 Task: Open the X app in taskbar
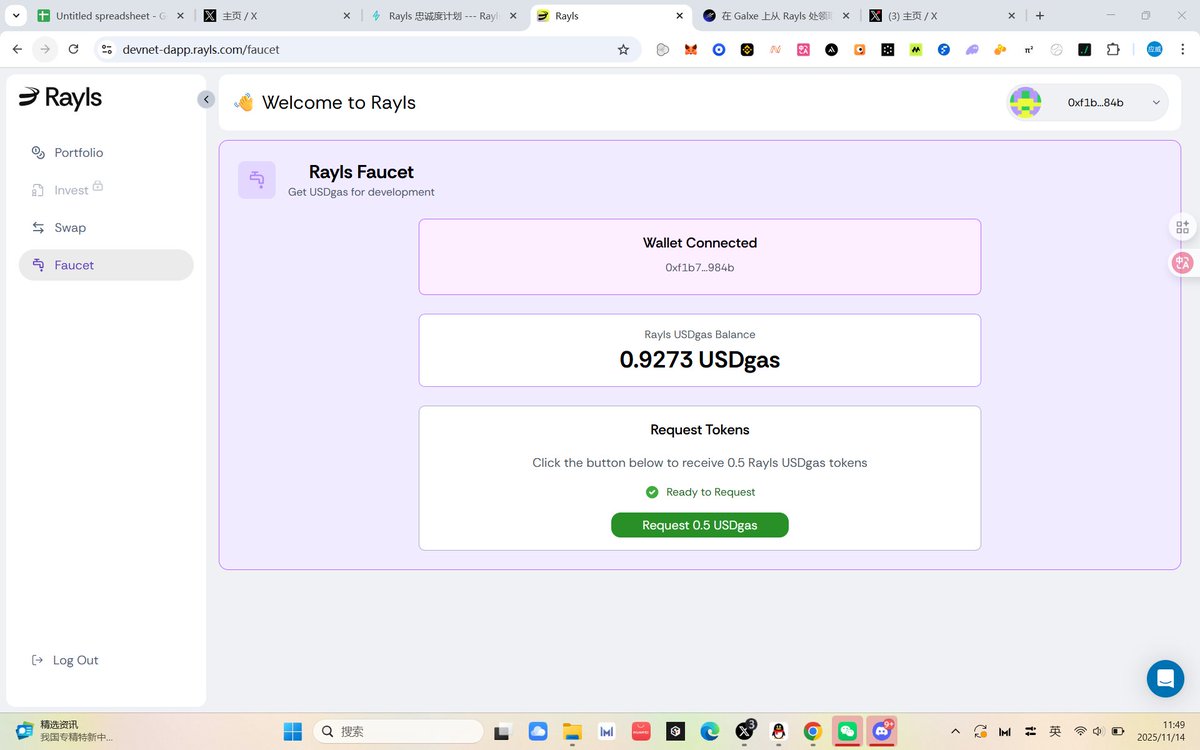[745, 732]
